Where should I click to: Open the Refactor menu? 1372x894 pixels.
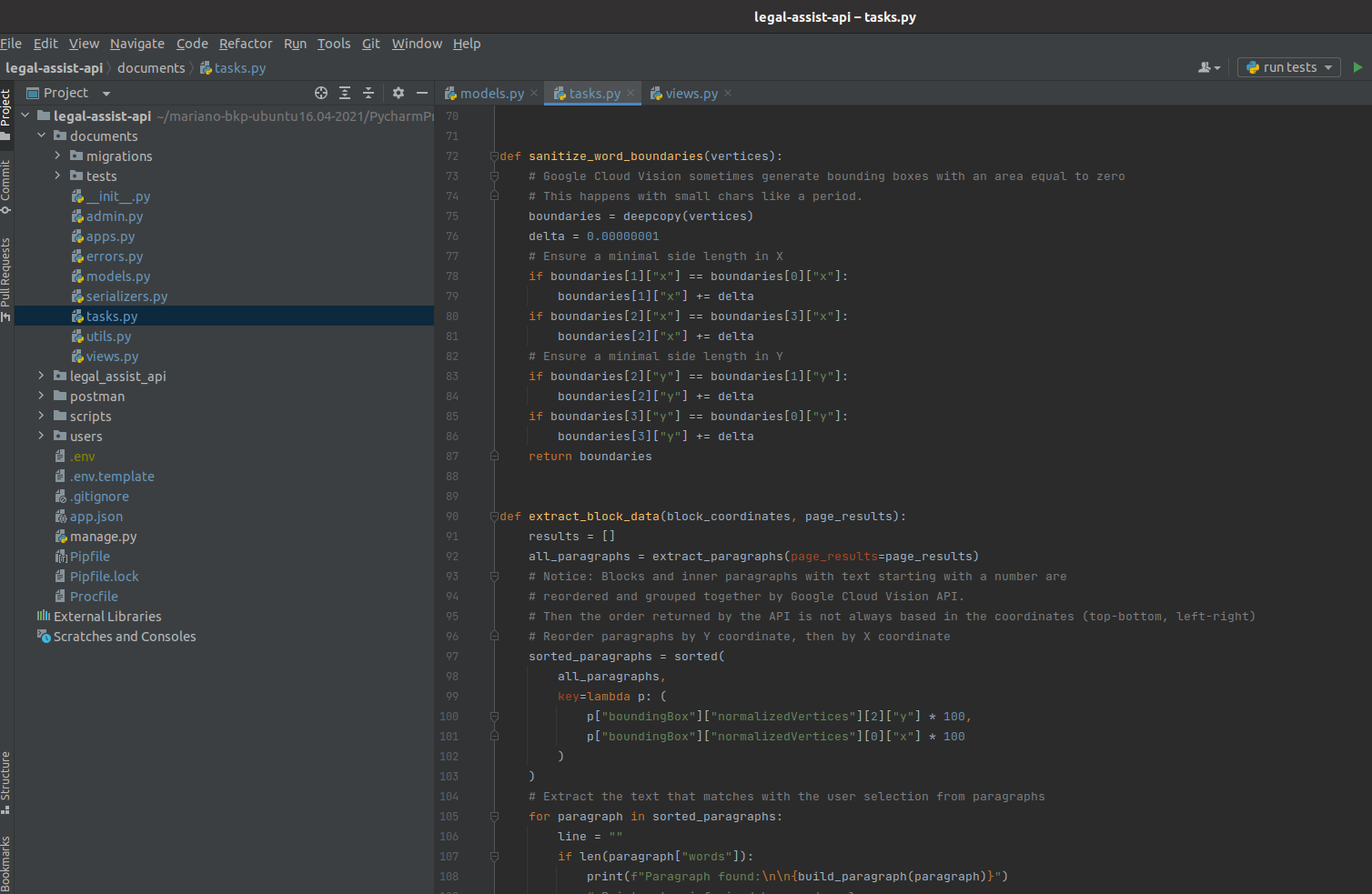coord(245,44)
